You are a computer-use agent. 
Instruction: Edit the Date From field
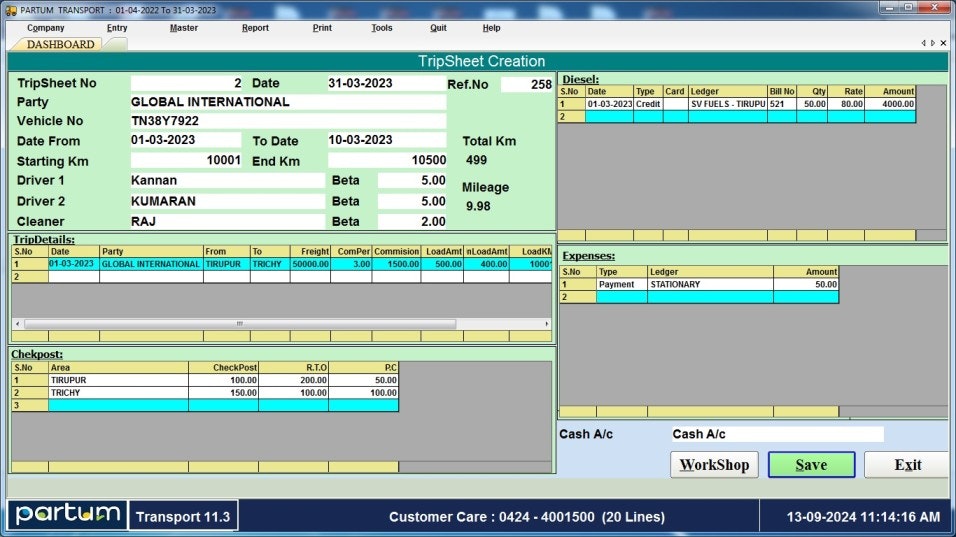point(186,140)
